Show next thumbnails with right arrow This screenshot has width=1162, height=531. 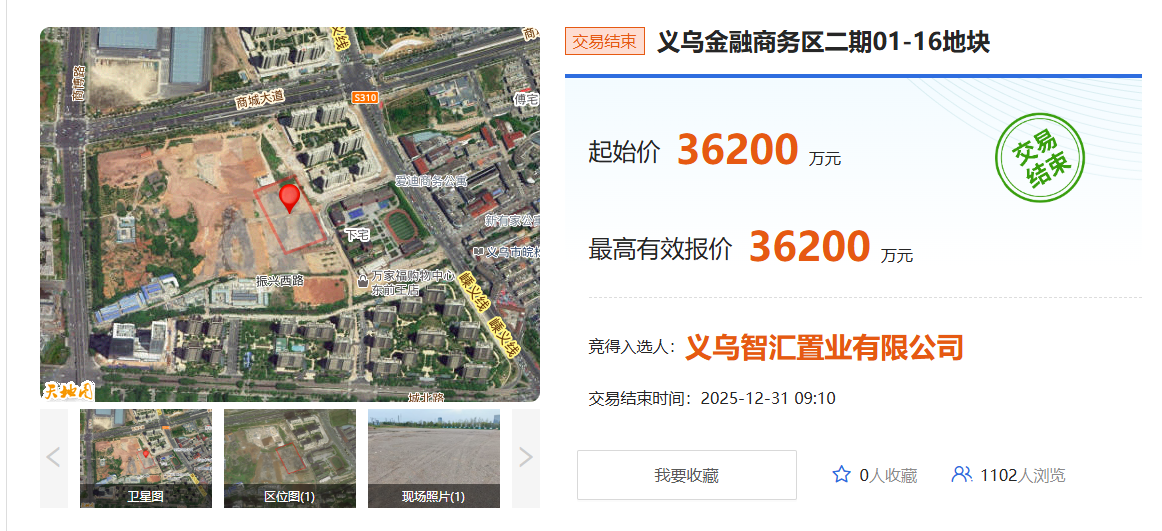pyautogui.click(x=525, y=458)
